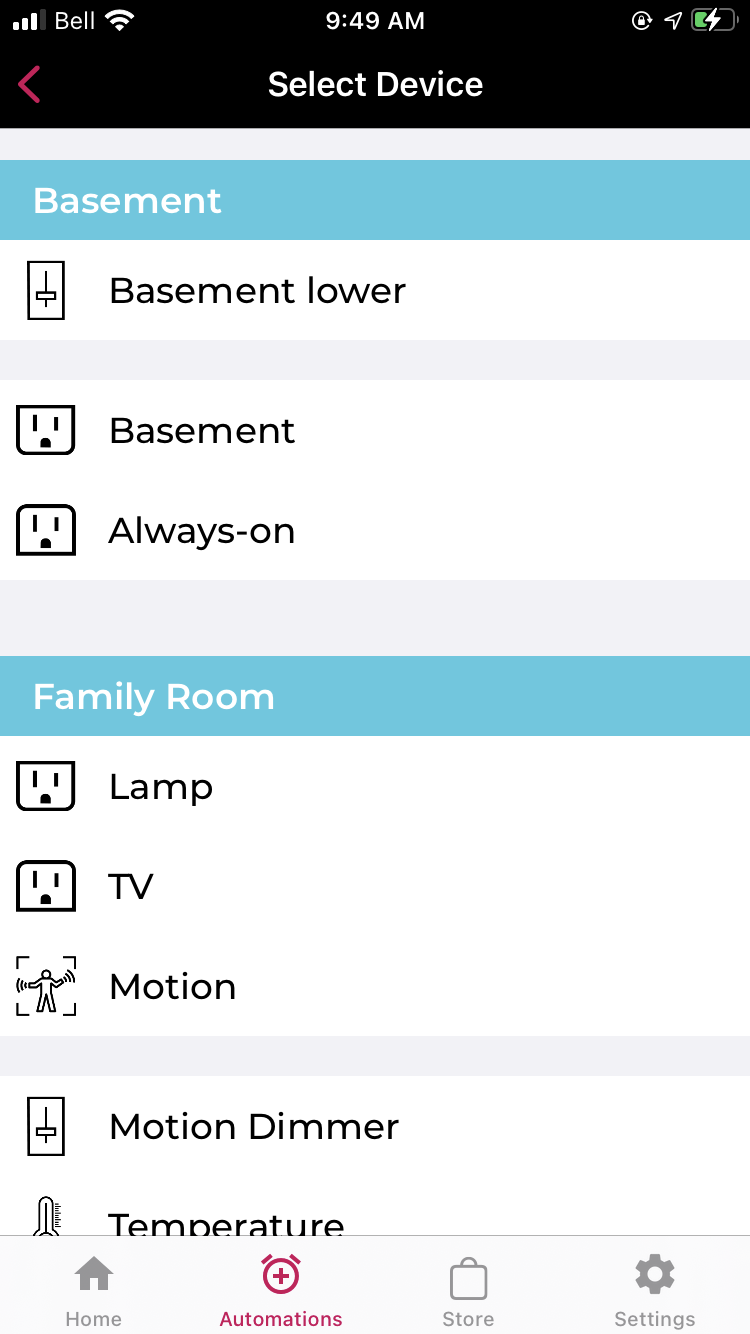This screenshot has height=1334, width=750.
Task: Select the Motion device in Family Room
Action: tap(173, 986)
